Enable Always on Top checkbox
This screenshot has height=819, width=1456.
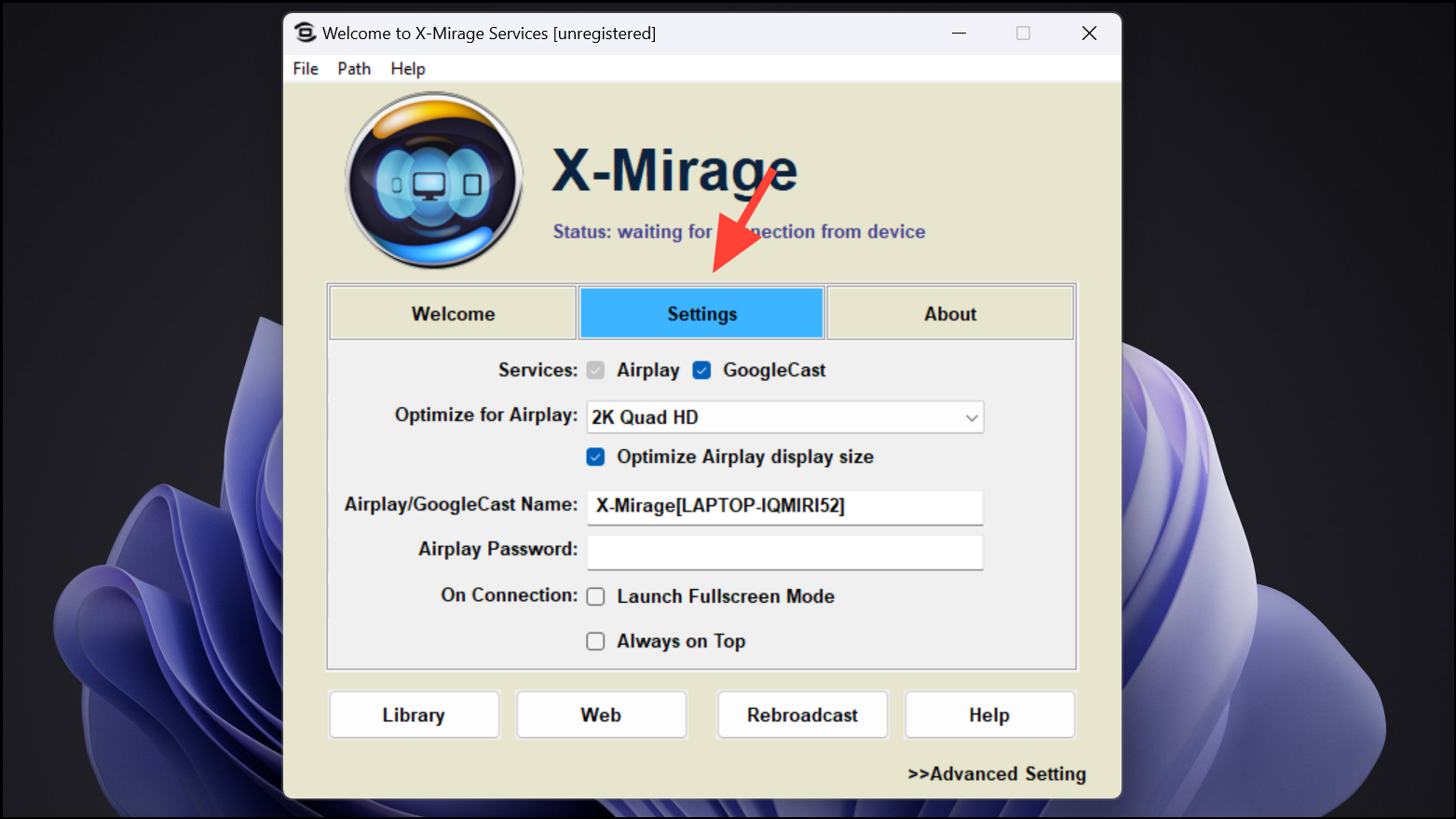point(596,641)
